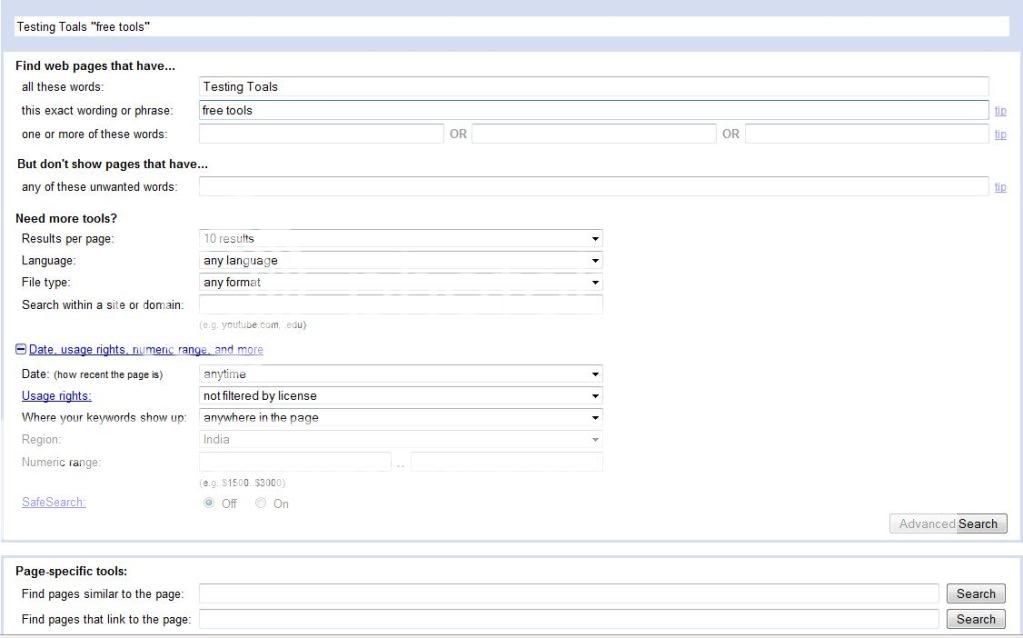This screenshot has width=1023, height=638.
Task: Select the SafeSearch Off radio button
Action: click(x=210, y=503)
